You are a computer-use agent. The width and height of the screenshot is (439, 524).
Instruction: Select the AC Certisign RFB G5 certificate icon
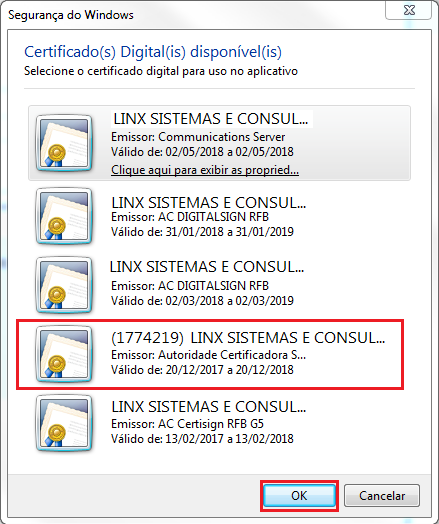63,423
